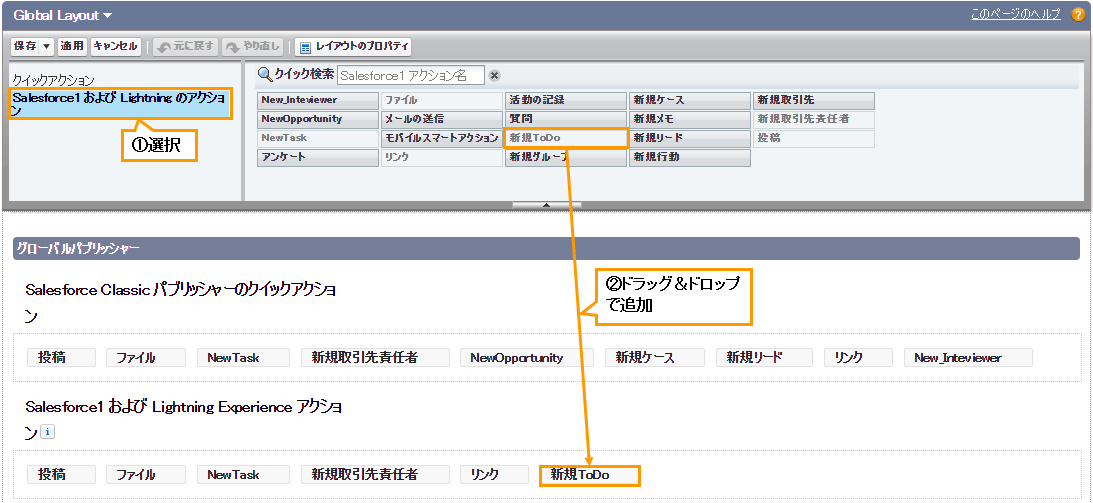
Task: Select メールの送信 in the action palette
Action: click(441, 119)
